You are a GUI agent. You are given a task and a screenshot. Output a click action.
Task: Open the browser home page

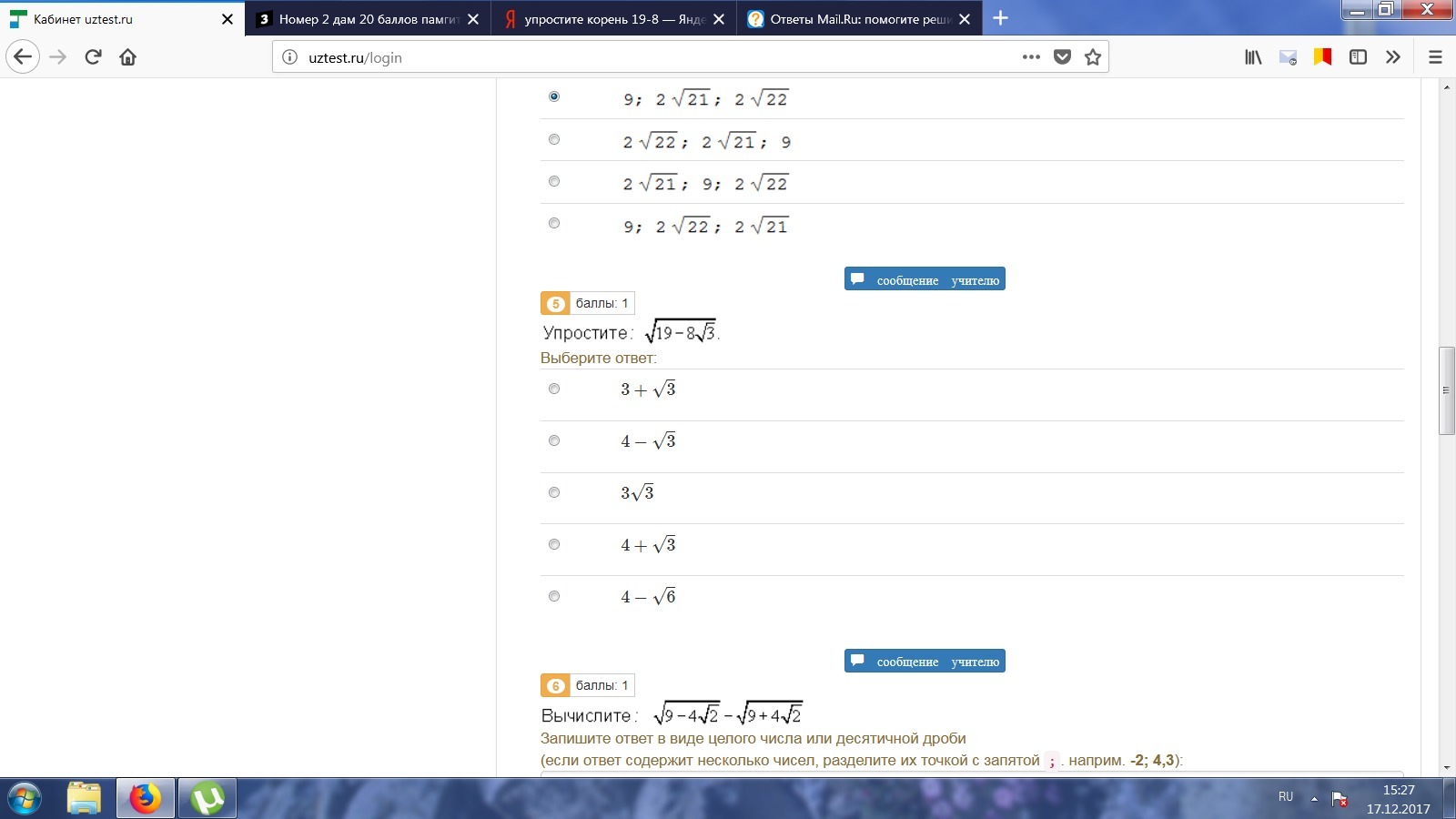[x=128, y=57]
